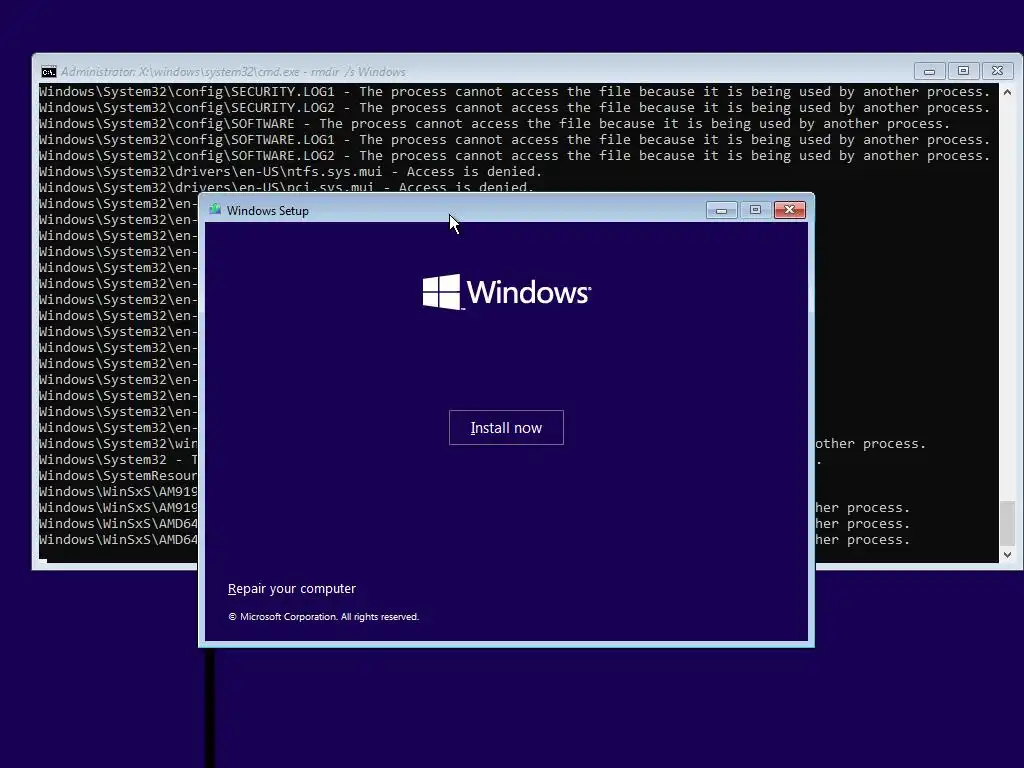
Task: Click the Windows logo in setup dialog
Action: [506, 292]
